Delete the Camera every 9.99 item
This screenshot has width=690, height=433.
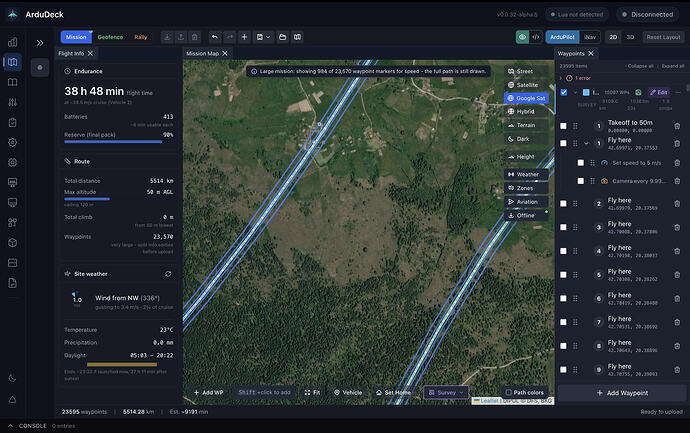(677, 181)
